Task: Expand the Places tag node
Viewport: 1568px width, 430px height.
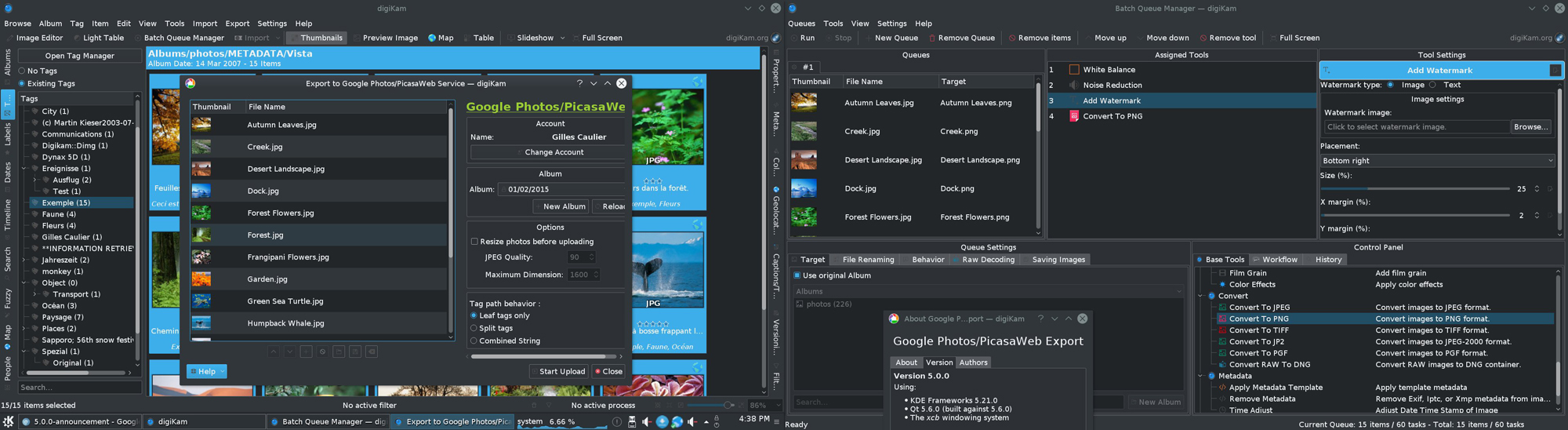Action: [24, 329]
